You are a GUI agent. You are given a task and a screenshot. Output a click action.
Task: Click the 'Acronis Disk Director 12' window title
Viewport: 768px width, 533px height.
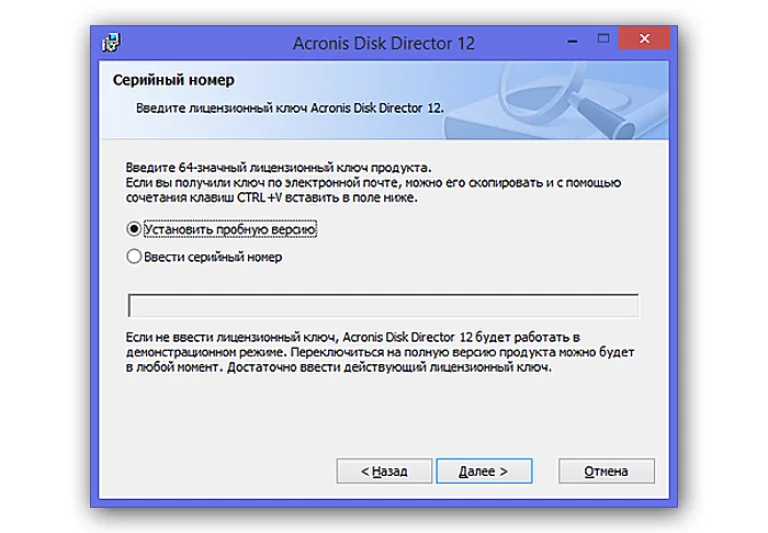(384, 43)
